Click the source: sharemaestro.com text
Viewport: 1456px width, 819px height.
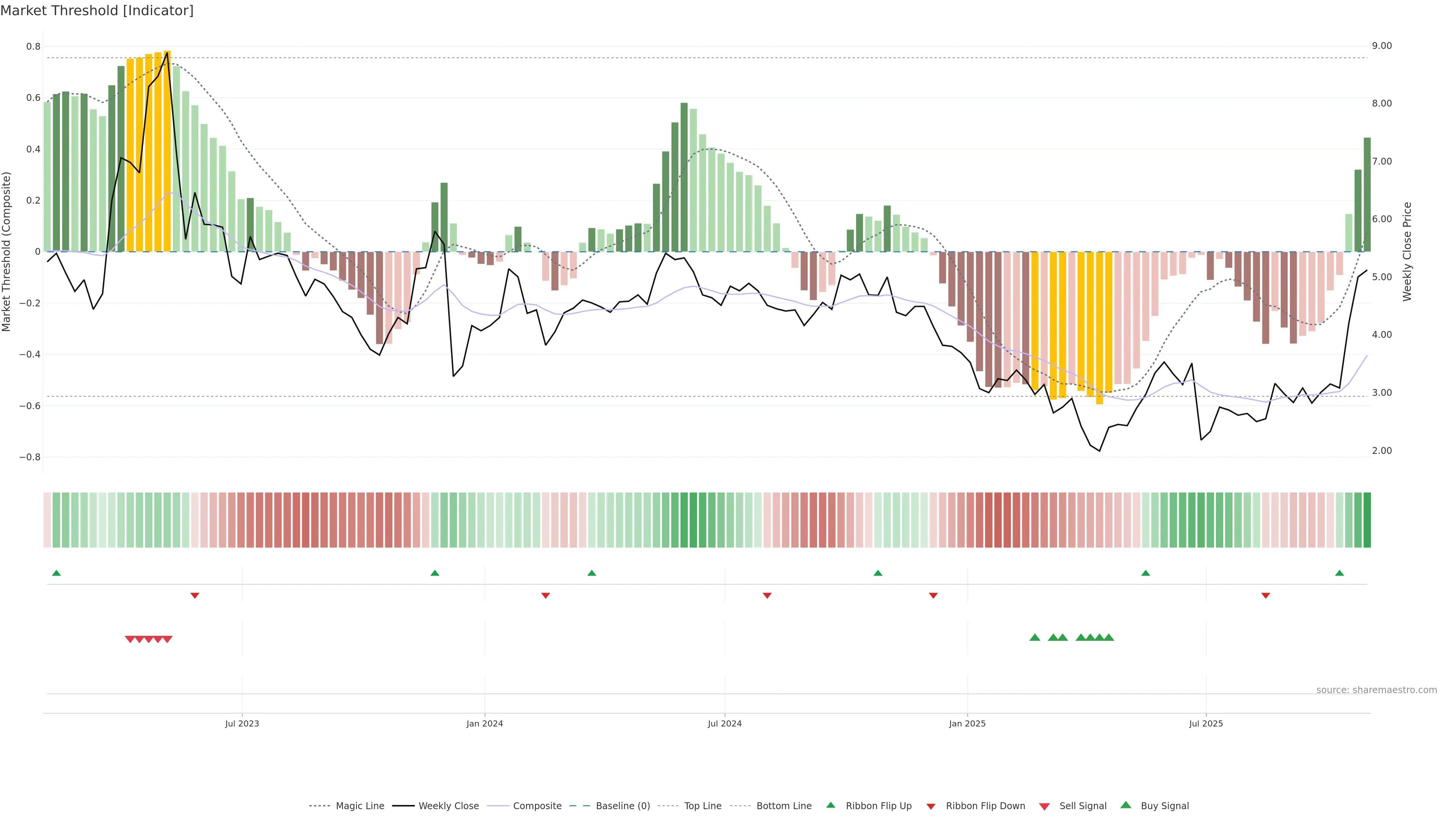(x=1376, y=690)
